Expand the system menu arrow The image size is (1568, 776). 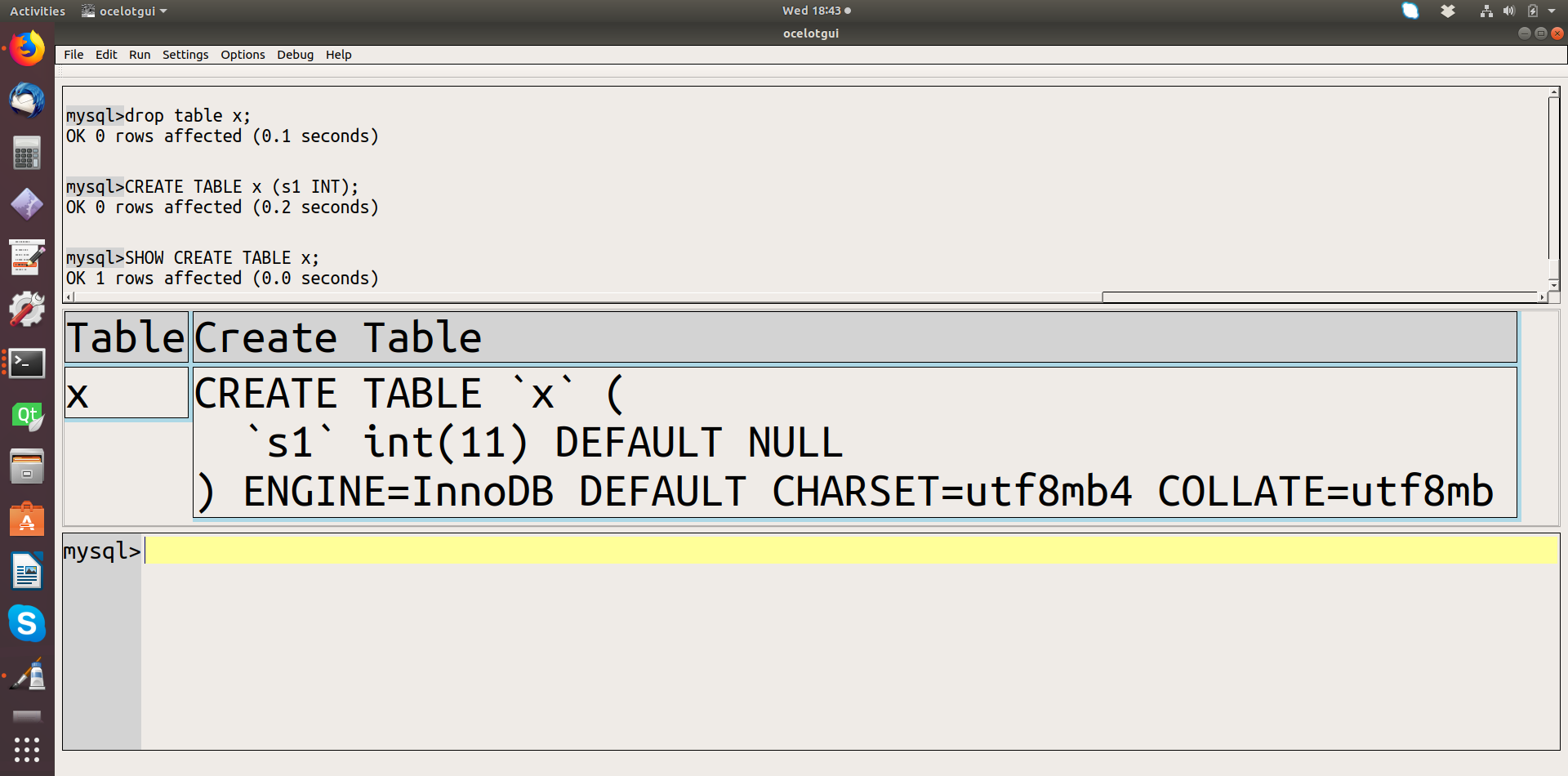pyautogui.click(x=1552, y=11)
